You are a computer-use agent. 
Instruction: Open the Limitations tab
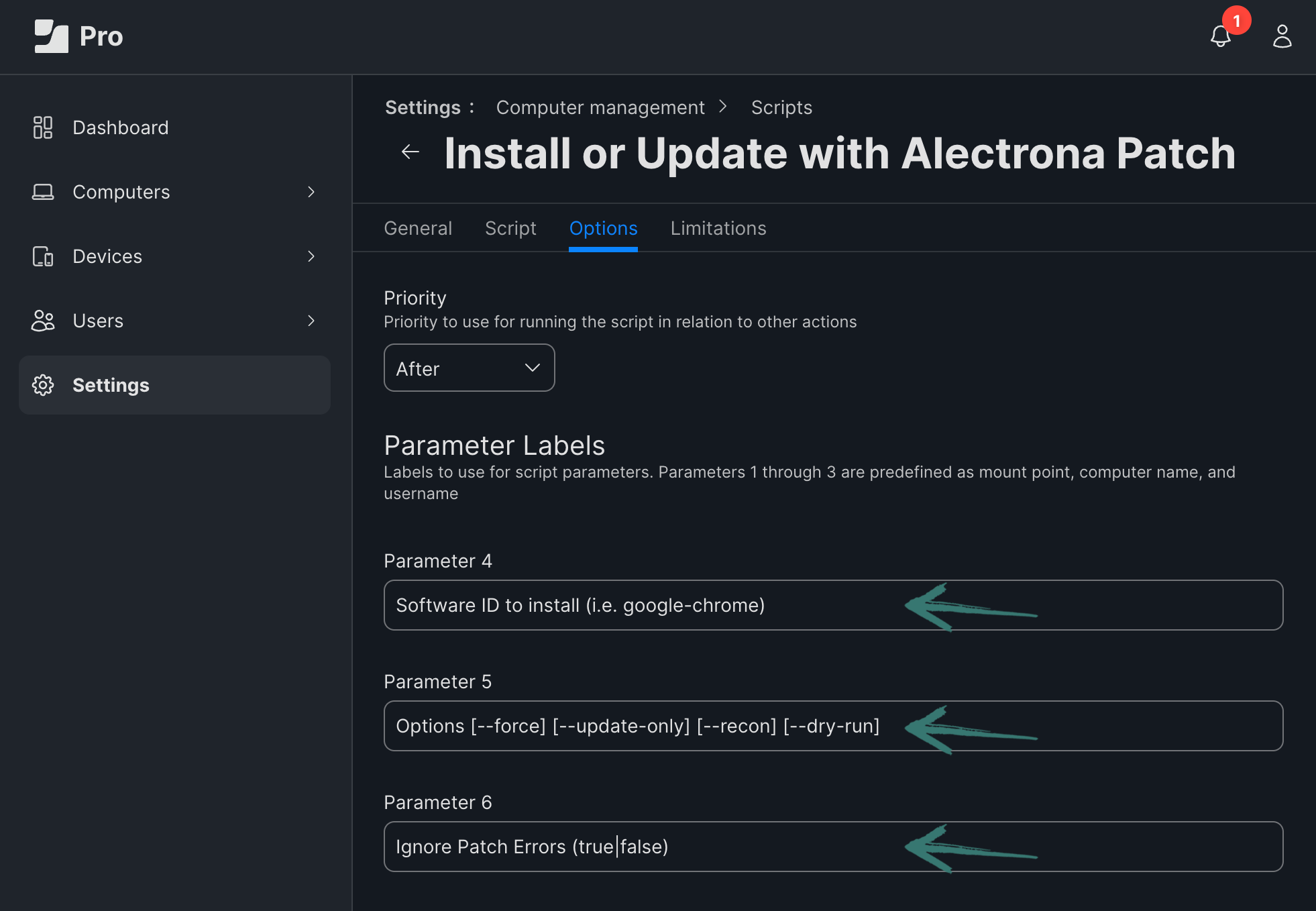[718, 228]
